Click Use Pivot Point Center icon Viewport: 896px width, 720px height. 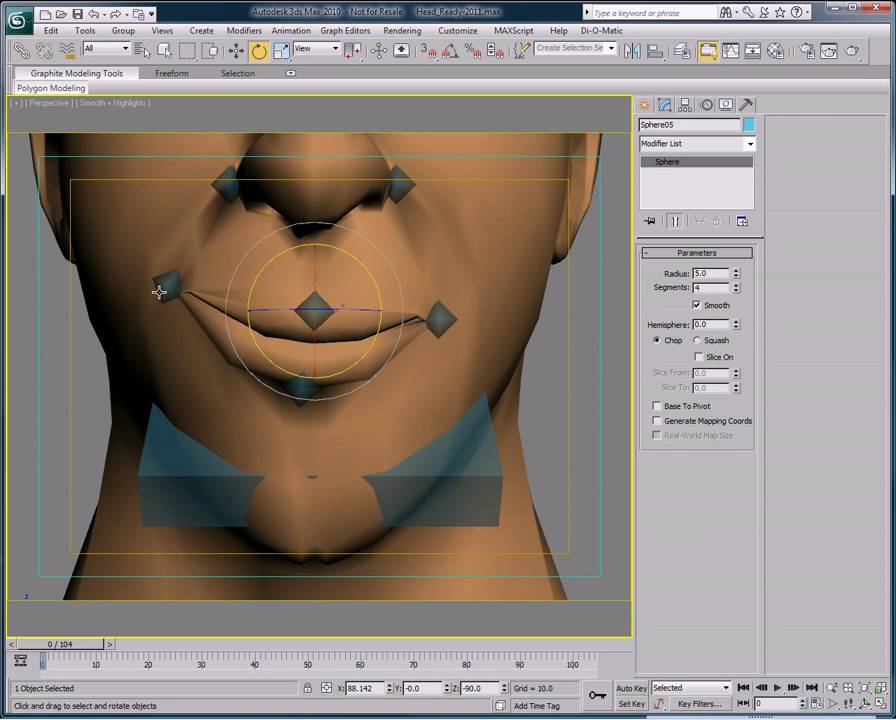353,51
